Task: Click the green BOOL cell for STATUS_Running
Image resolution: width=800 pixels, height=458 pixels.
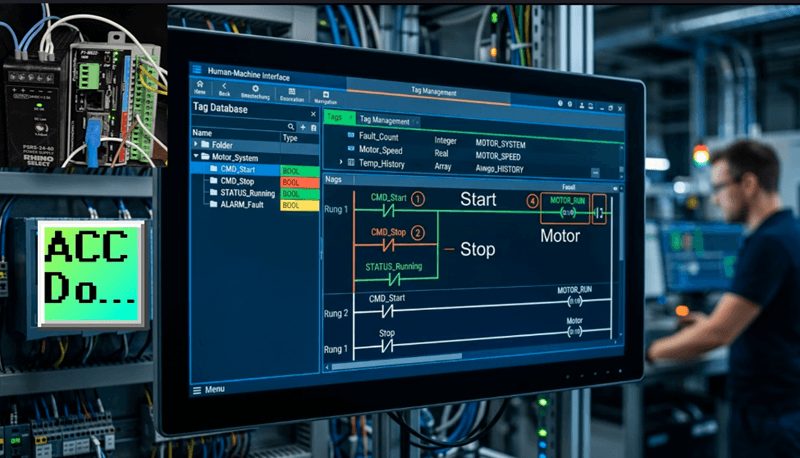Action: tap(299, 194)
